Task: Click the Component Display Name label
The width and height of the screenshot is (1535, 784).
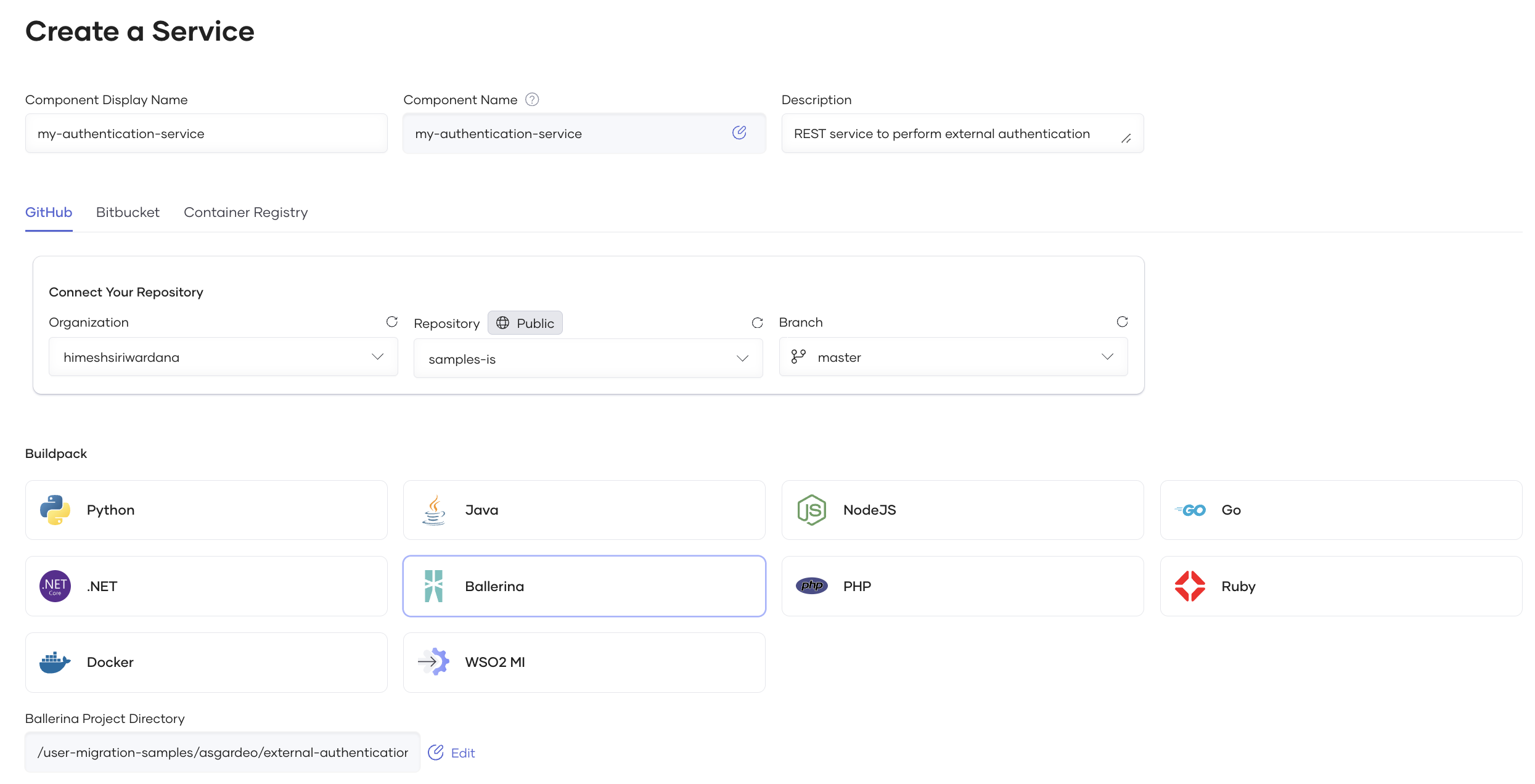Action: click(107, 100)
